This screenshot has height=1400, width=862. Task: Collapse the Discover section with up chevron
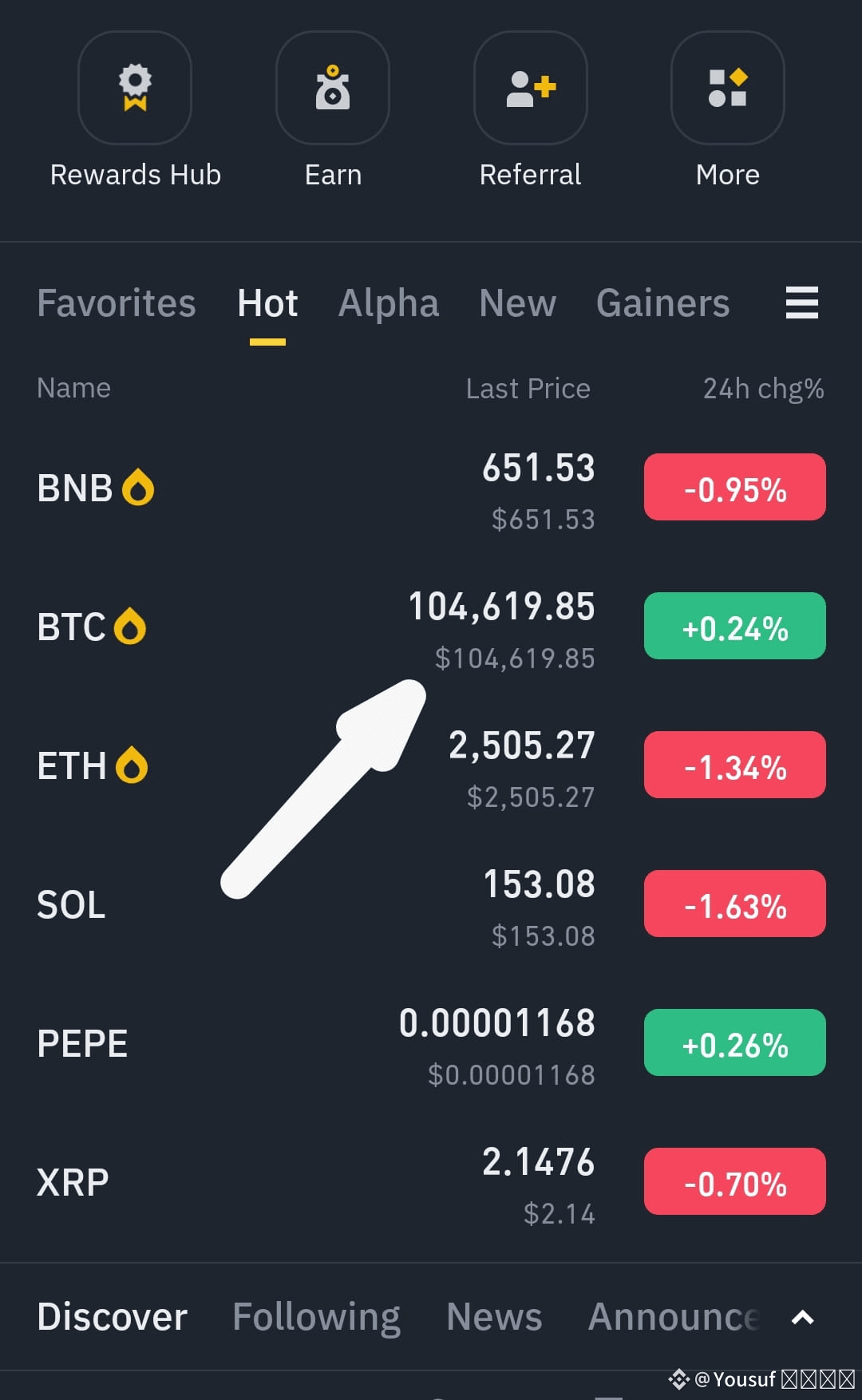click(x=803, y=1318)
